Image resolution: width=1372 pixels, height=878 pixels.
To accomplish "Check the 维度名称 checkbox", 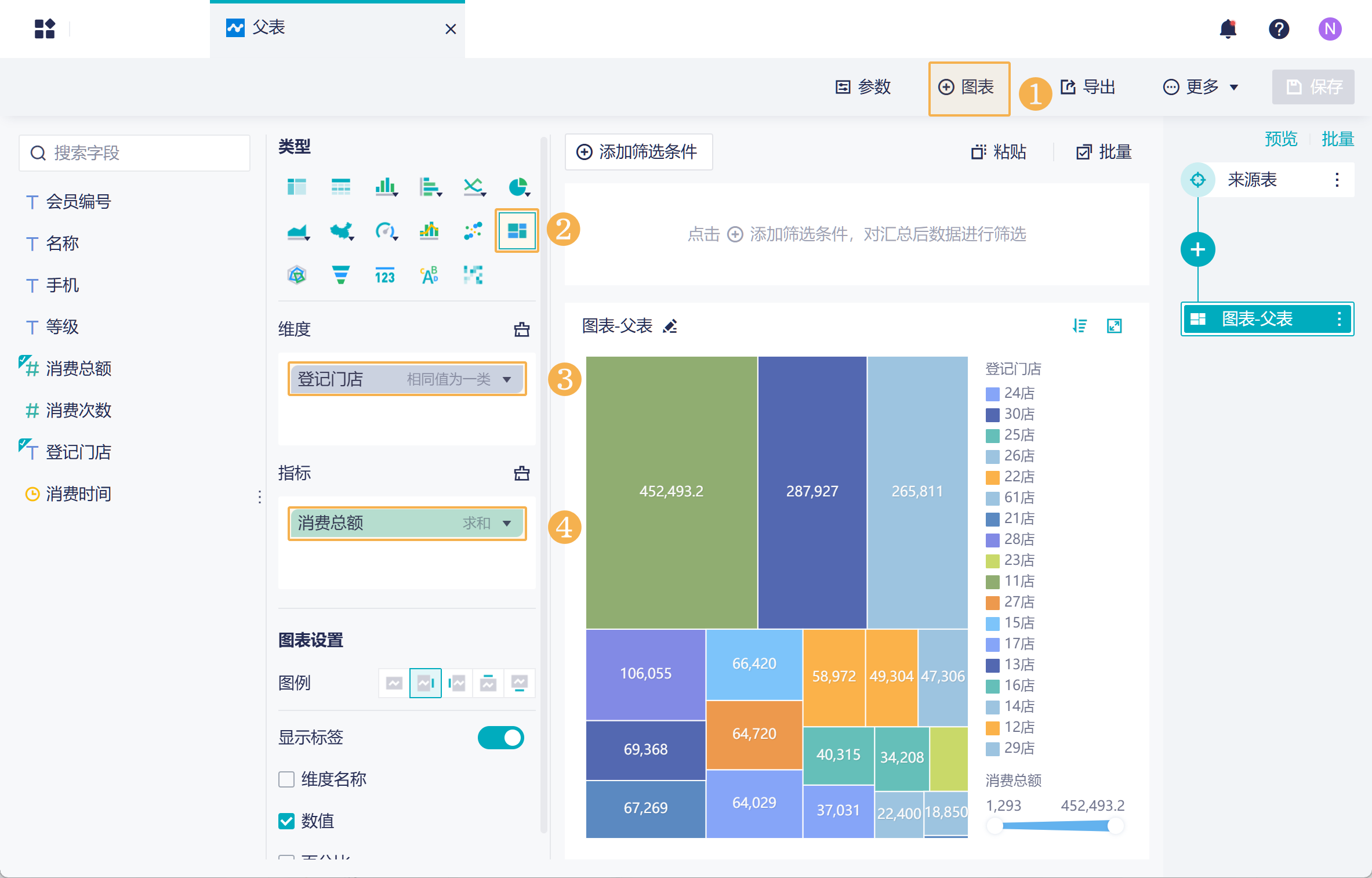I will point(286,779).
